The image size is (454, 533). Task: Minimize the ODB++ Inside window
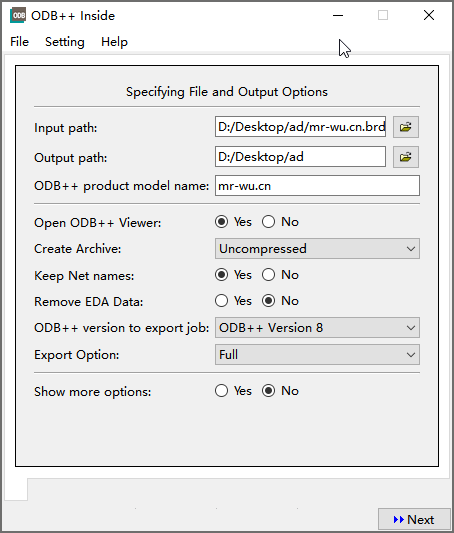(338, 15)
